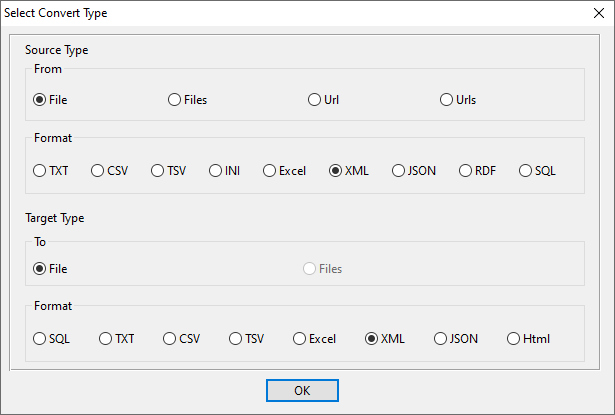Select INI as source format
Viewport: 615px width, 415px height.
pyautogui.click(x=216, y=171)
